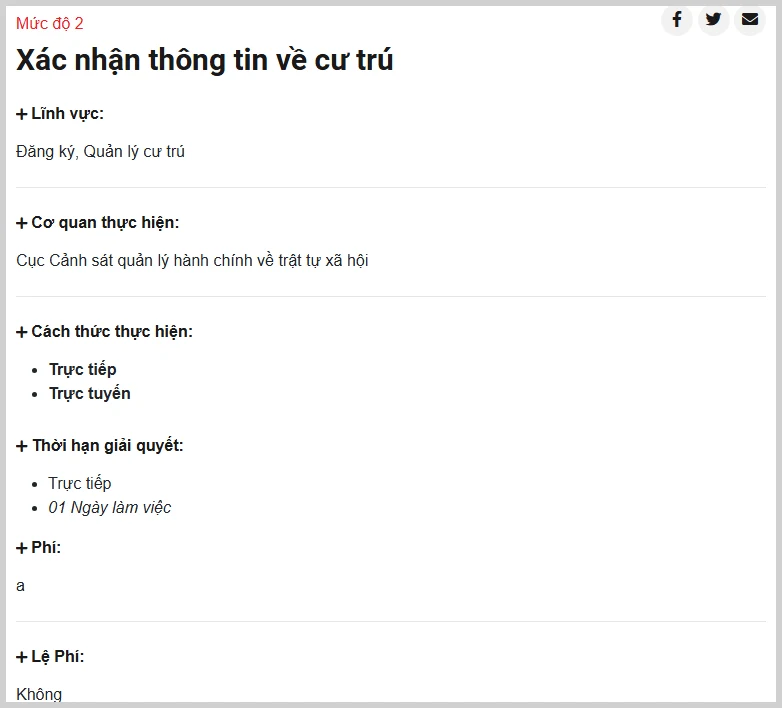Expand the 'Cách thức thực hiện' section
The width and height of the screenshot is (782, 708).
(104, 332)
